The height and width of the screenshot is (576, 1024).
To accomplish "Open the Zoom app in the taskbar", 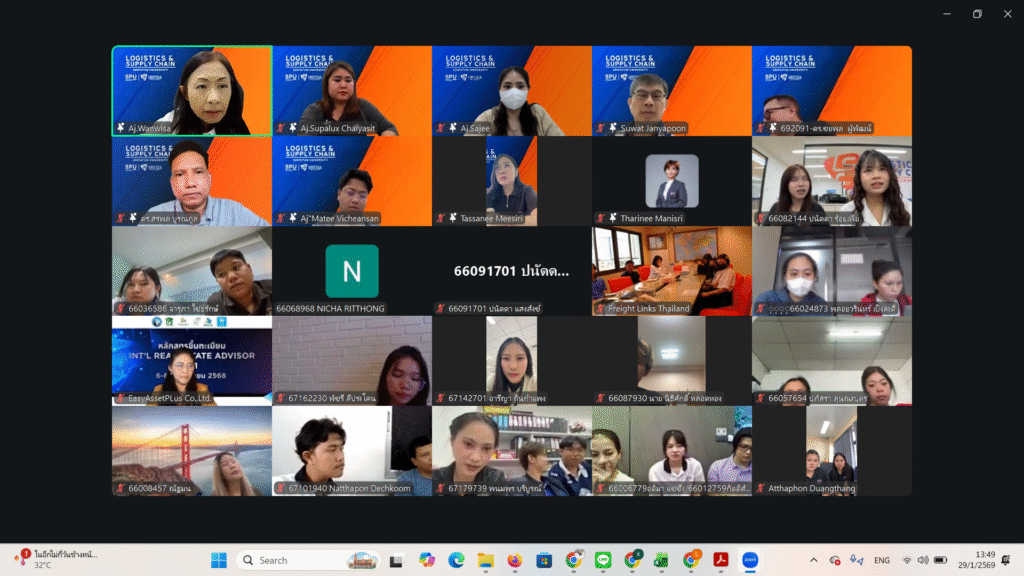I will click(750, 560).
